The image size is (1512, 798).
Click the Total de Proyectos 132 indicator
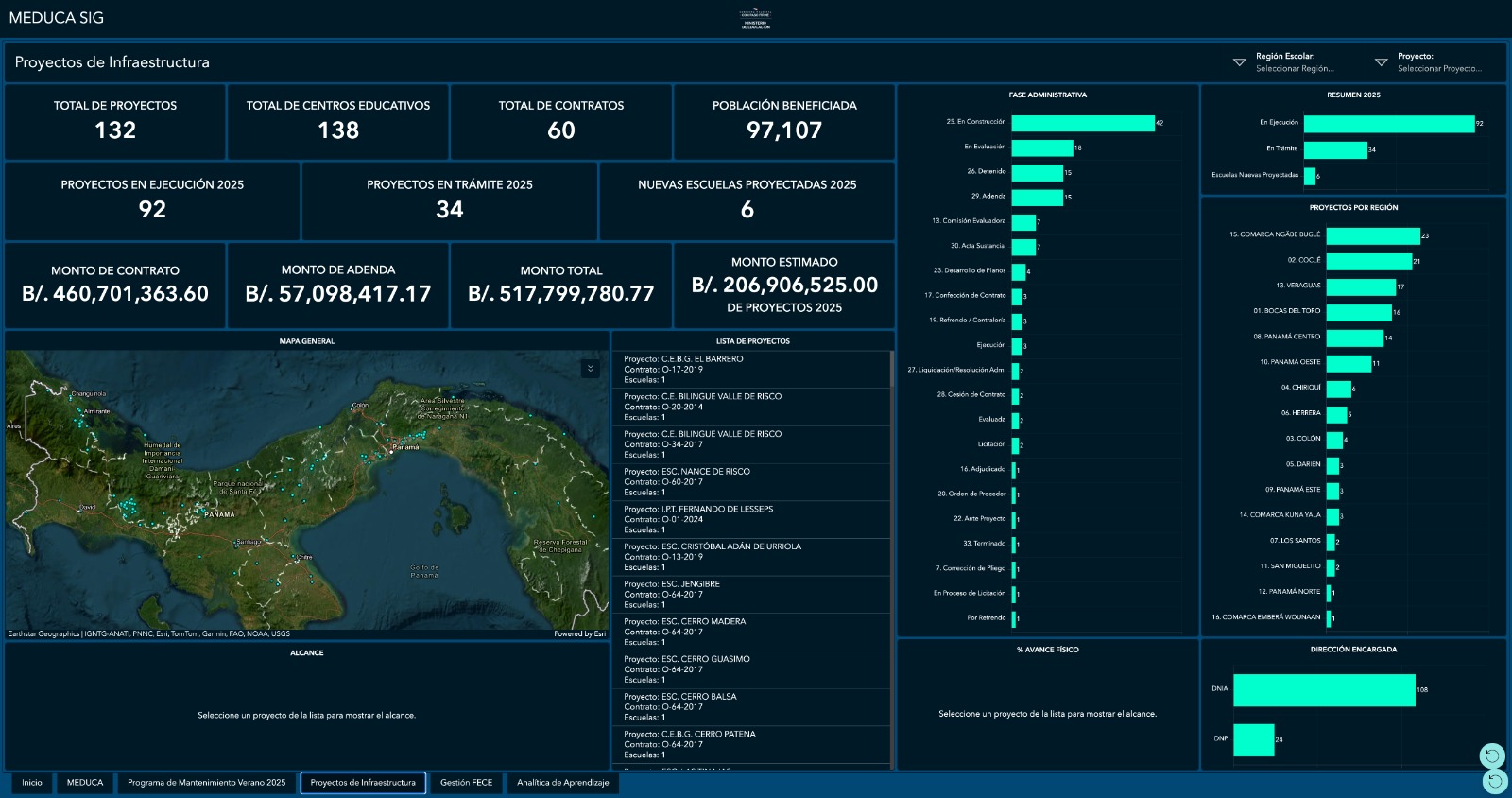(115, 122)
